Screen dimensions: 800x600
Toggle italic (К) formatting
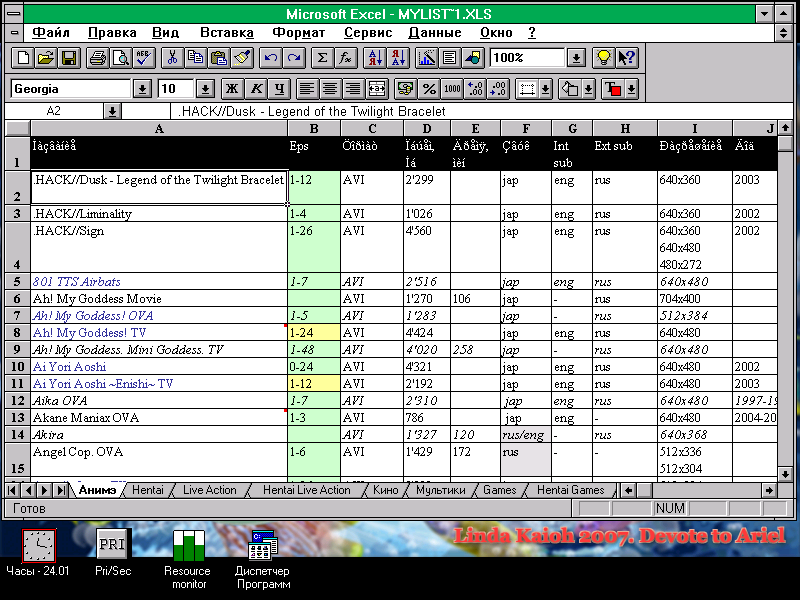pos(256,89)
